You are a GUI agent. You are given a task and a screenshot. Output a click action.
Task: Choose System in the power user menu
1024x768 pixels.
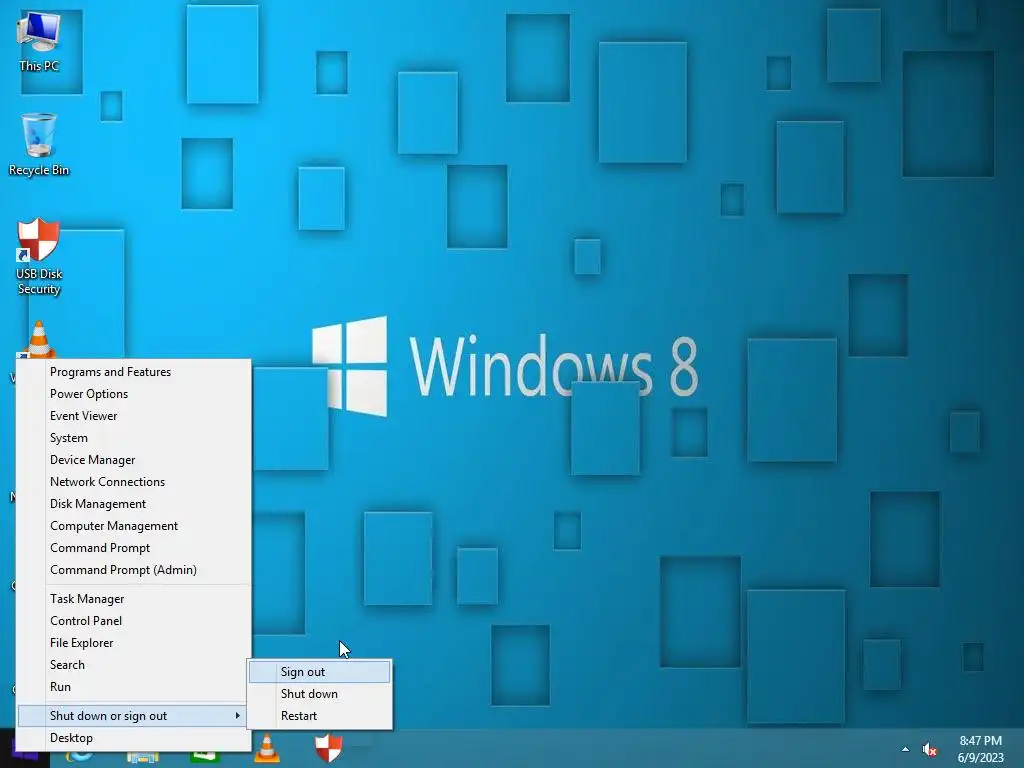[x=134, y=438]
